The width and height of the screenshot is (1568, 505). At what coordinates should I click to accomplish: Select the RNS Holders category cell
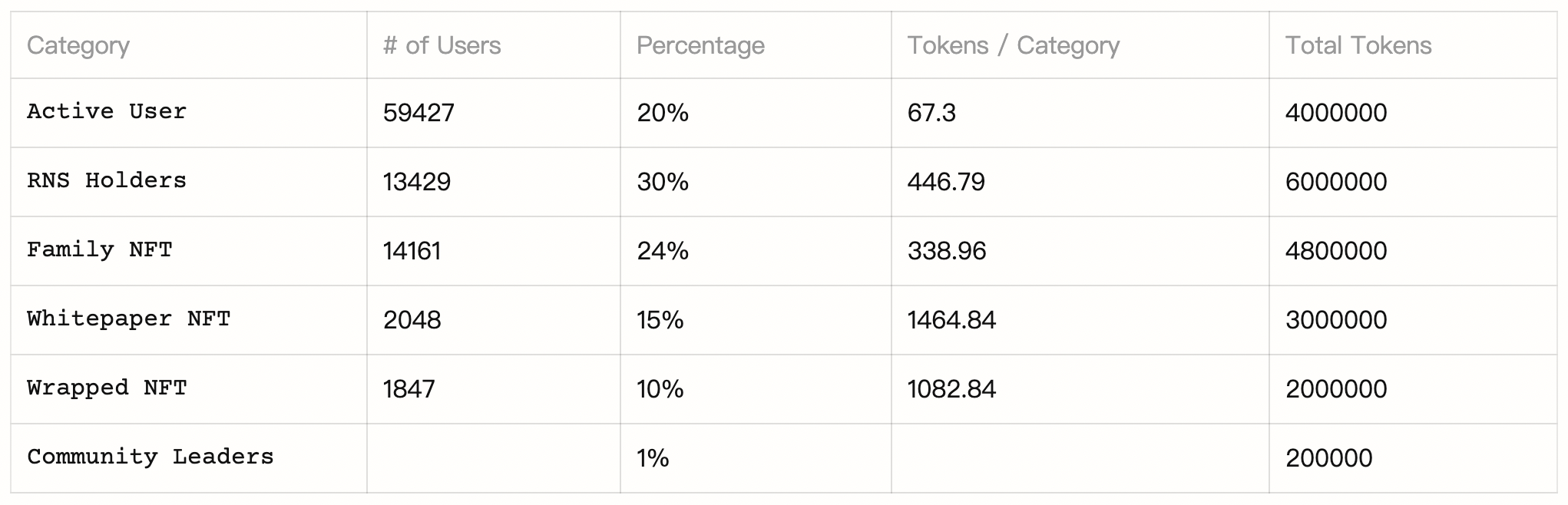point(107,181)
